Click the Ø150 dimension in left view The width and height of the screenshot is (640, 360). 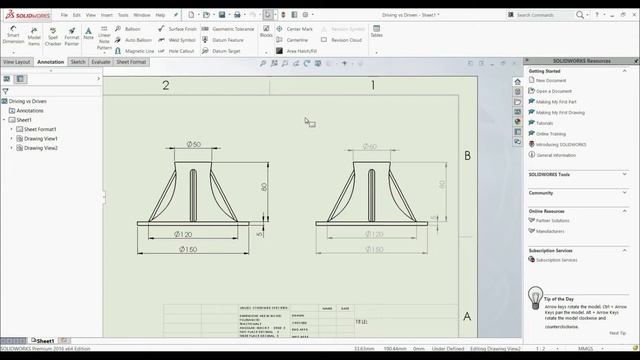pos(188,249)
